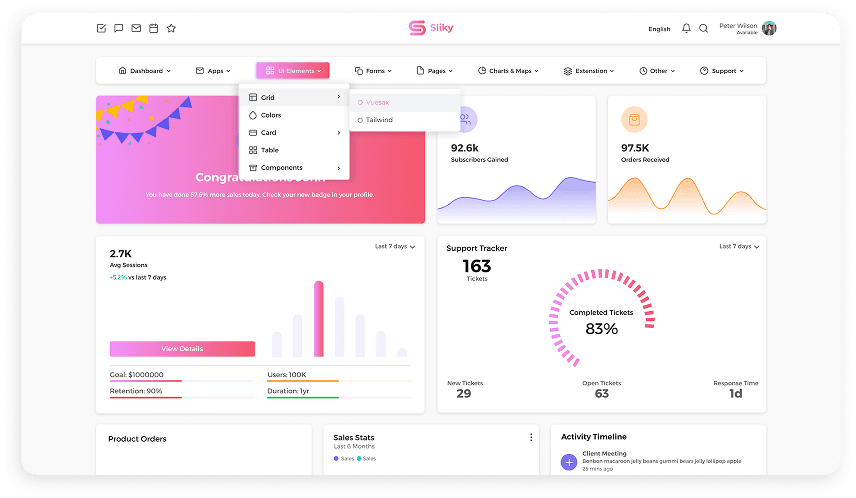Select Table in the UI Elements menu
This screenshot has width=856, height=498.
tap(269, 150)
